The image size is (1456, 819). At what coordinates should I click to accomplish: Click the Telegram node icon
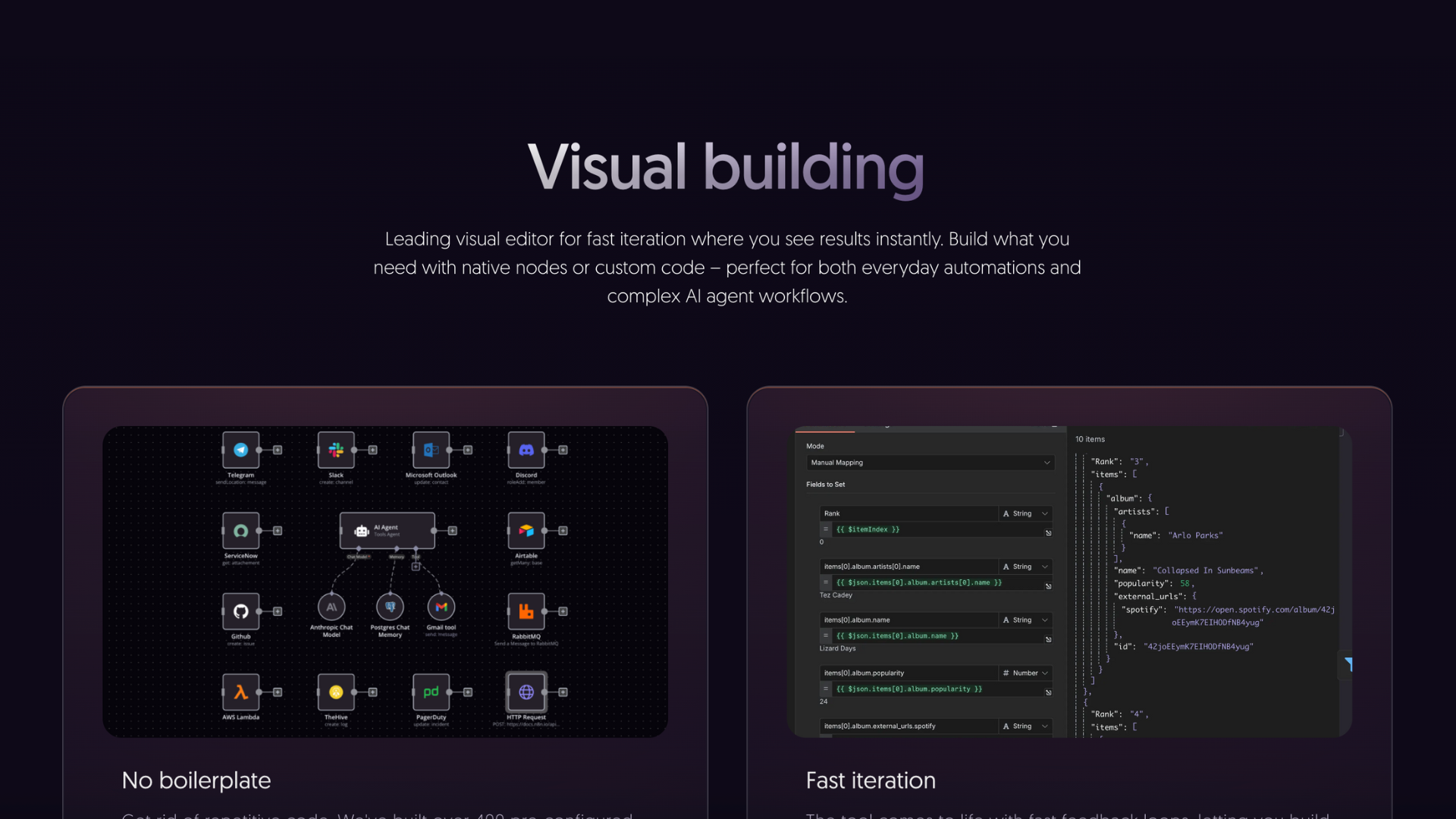240,450
